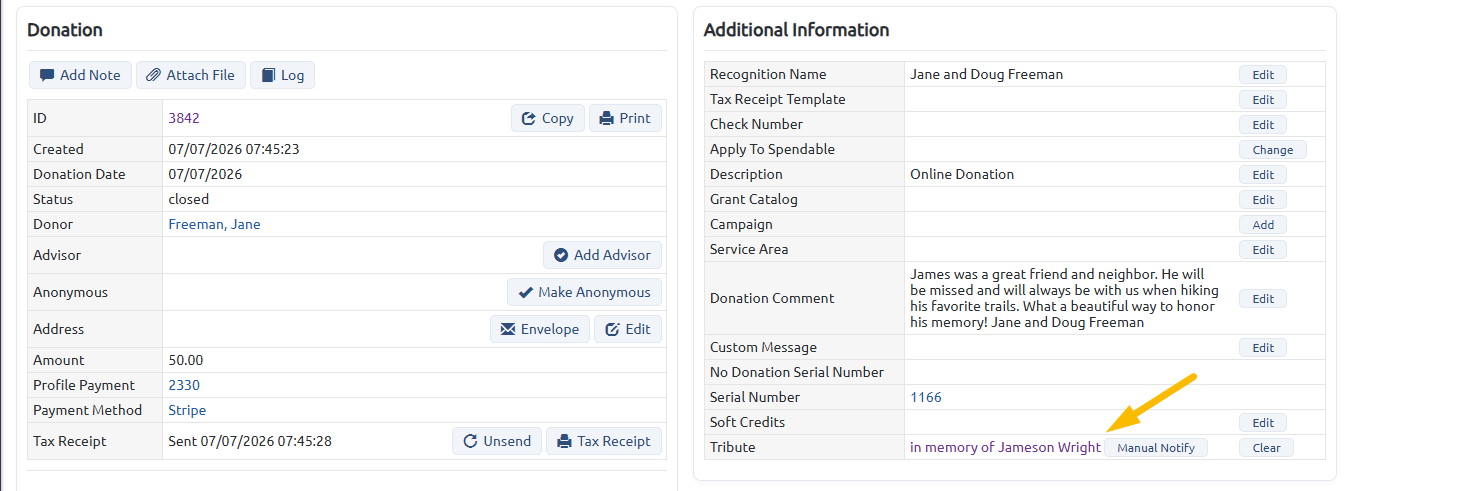The image size is (1462, 491).
Task: Print the donation record
Action: 625,118
